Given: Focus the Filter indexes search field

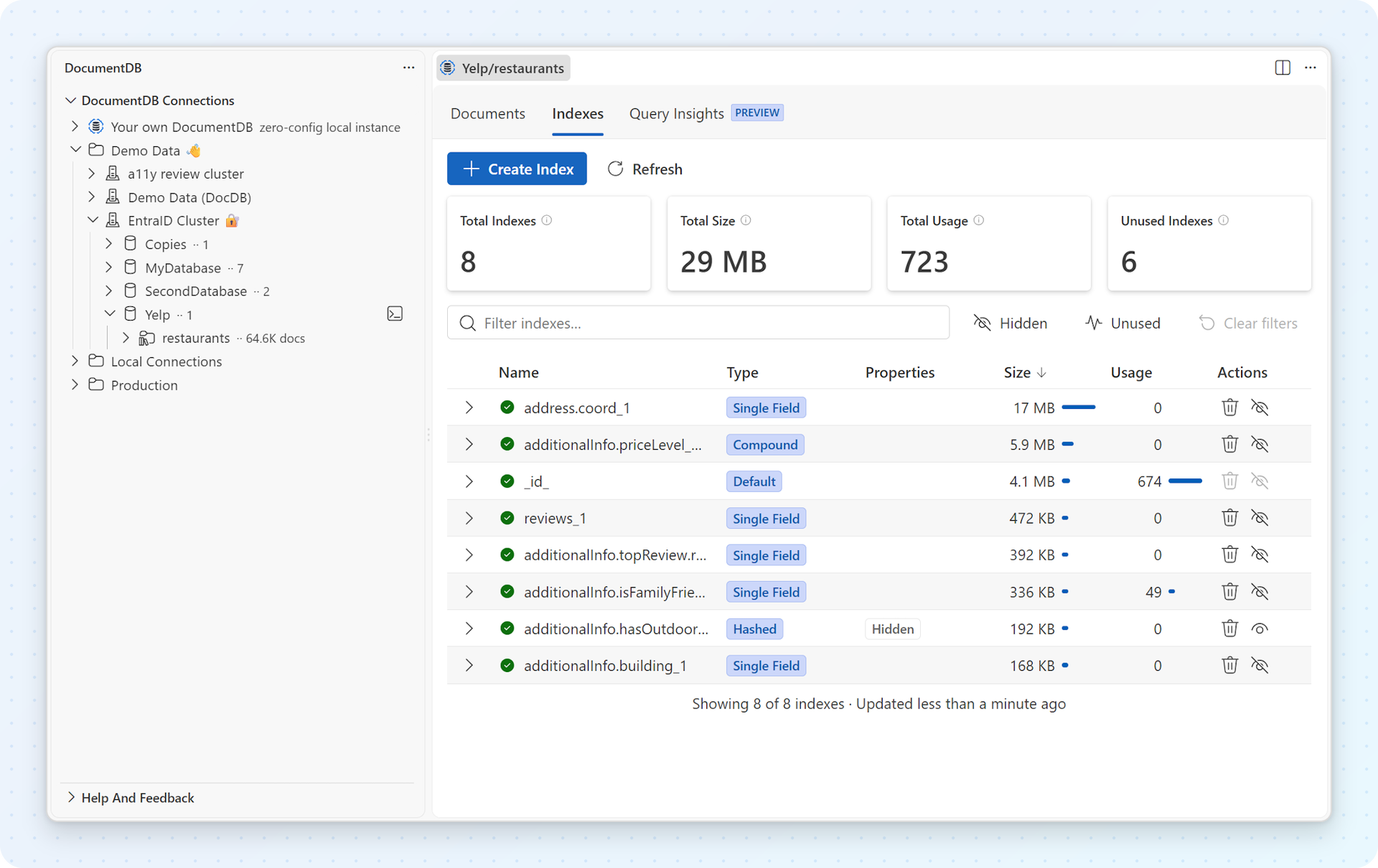Looking at the screenshot, I should [698, 323].
